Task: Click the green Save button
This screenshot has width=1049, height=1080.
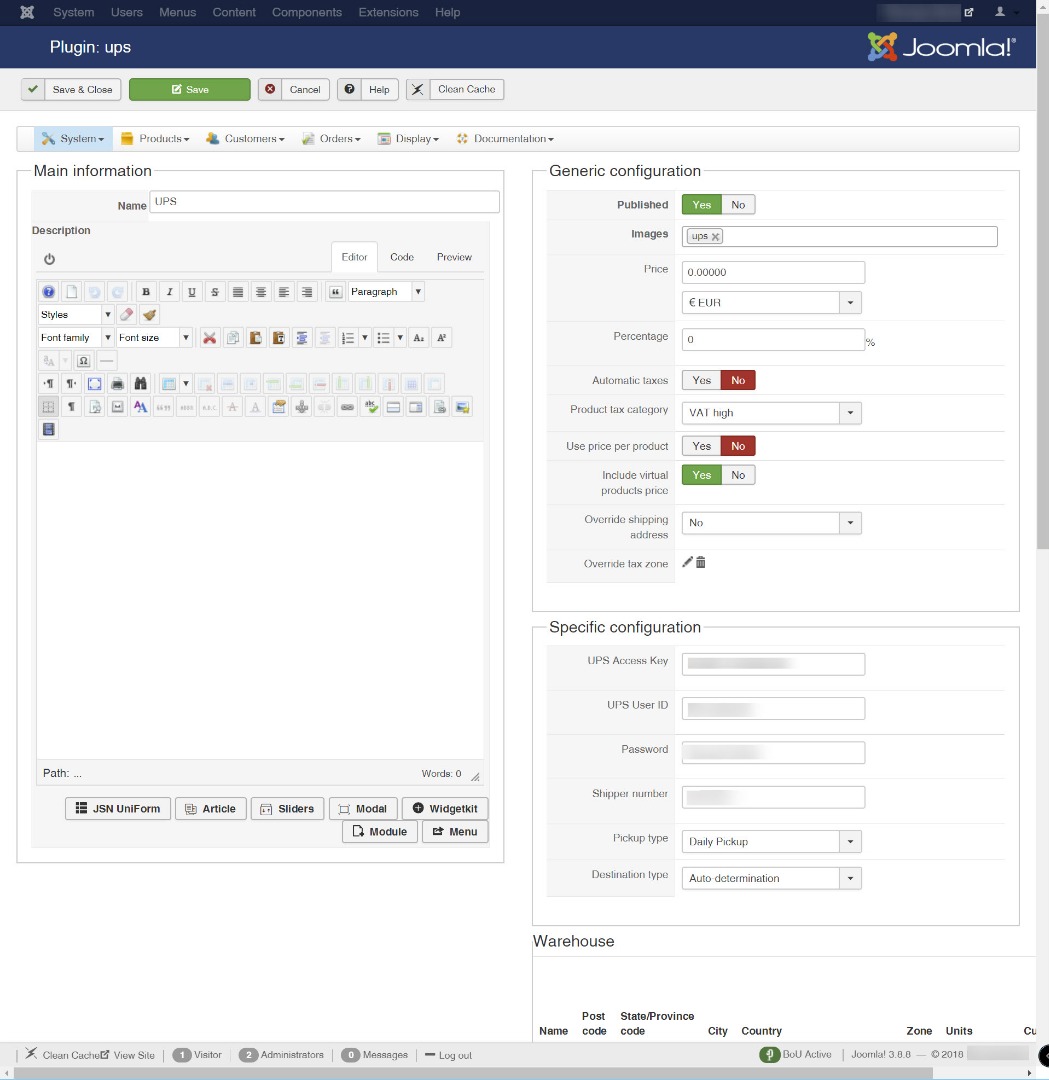Action: pyautogui.click(x=189, y=90)
